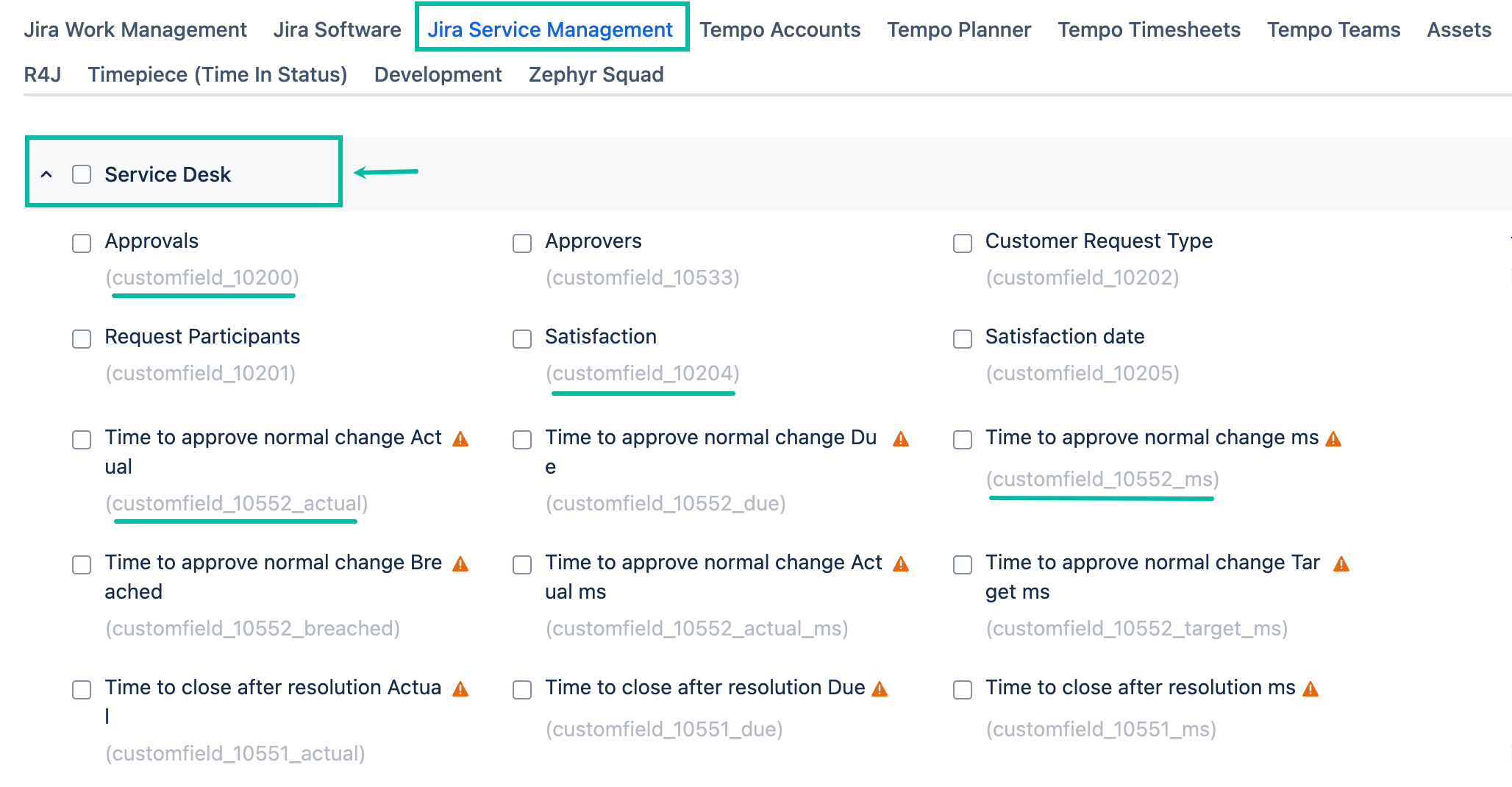Tick checkbox for field customfield_10552_ms
This screenshot has height=787, width=1512.
[963, 439]
